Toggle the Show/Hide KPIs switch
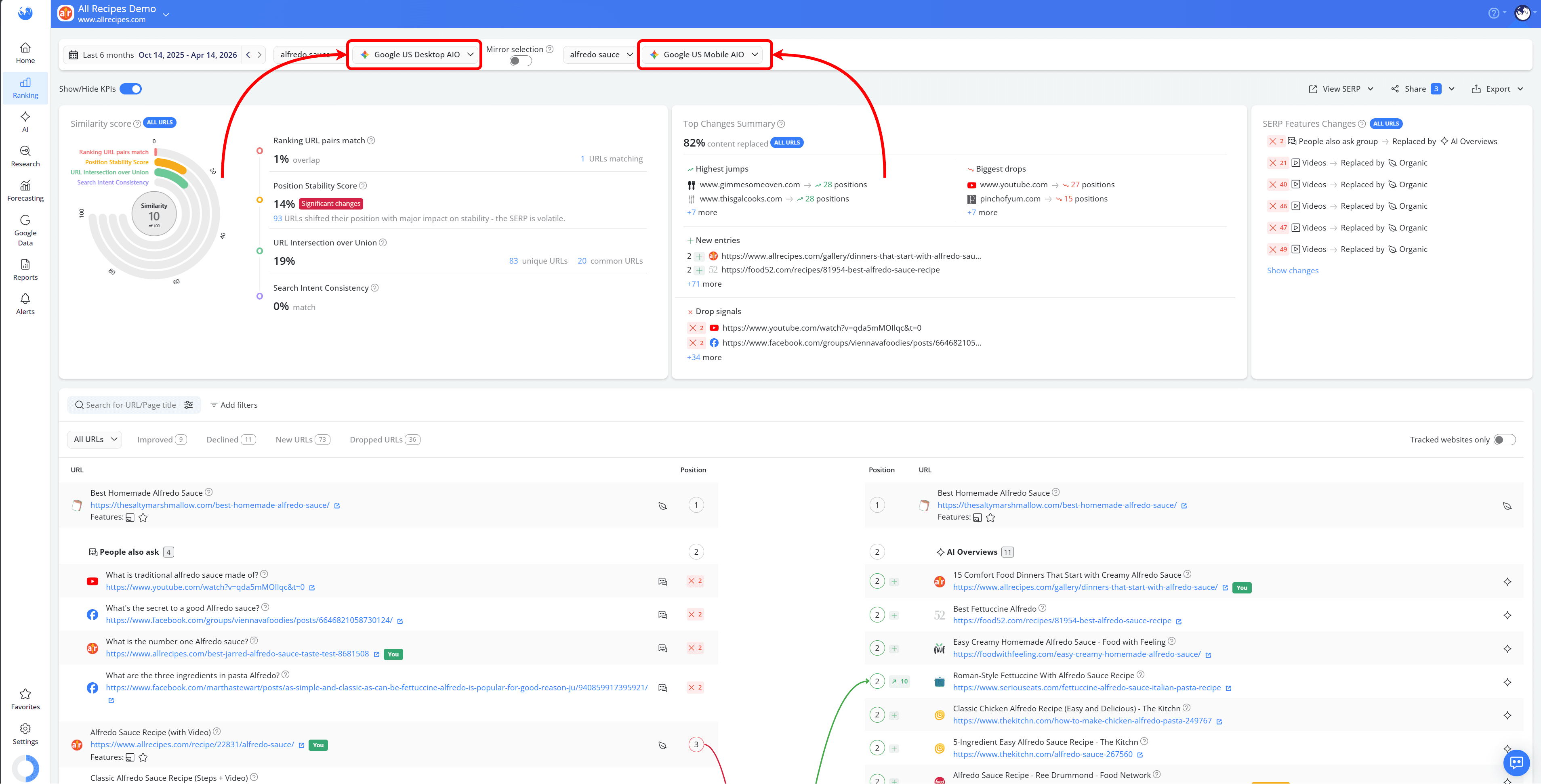 pyautogui.click(x=130, y=88)
